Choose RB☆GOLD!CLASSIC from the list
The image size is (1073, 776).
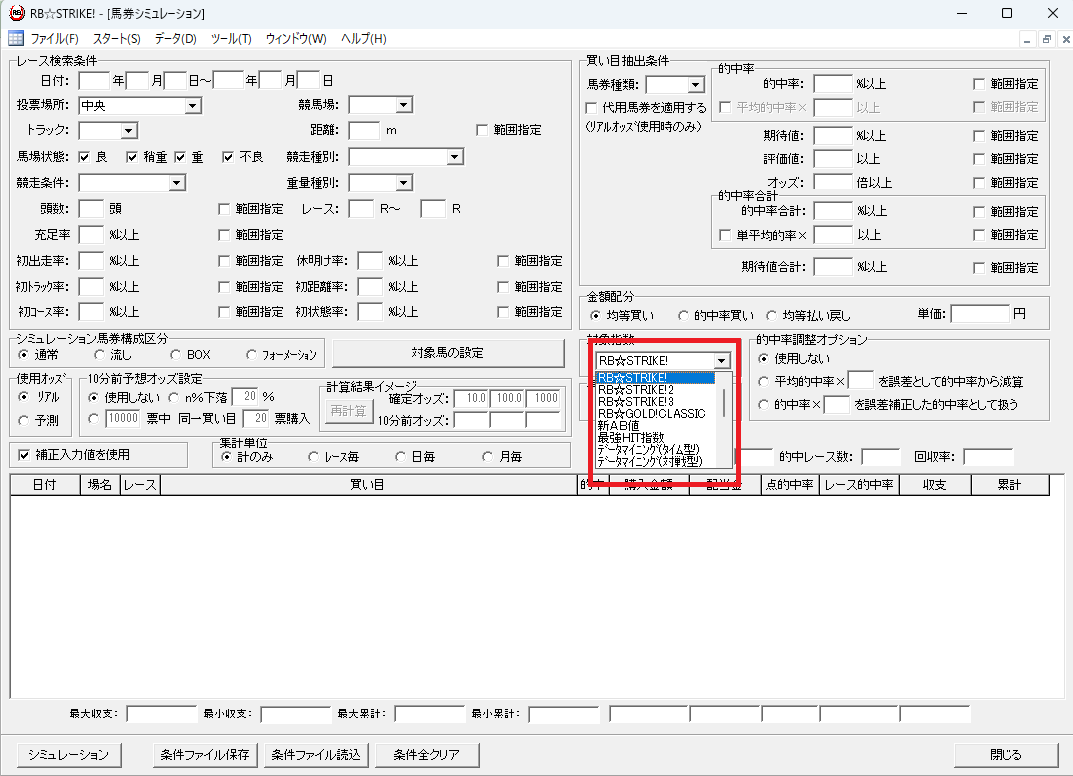pos(654,413)
